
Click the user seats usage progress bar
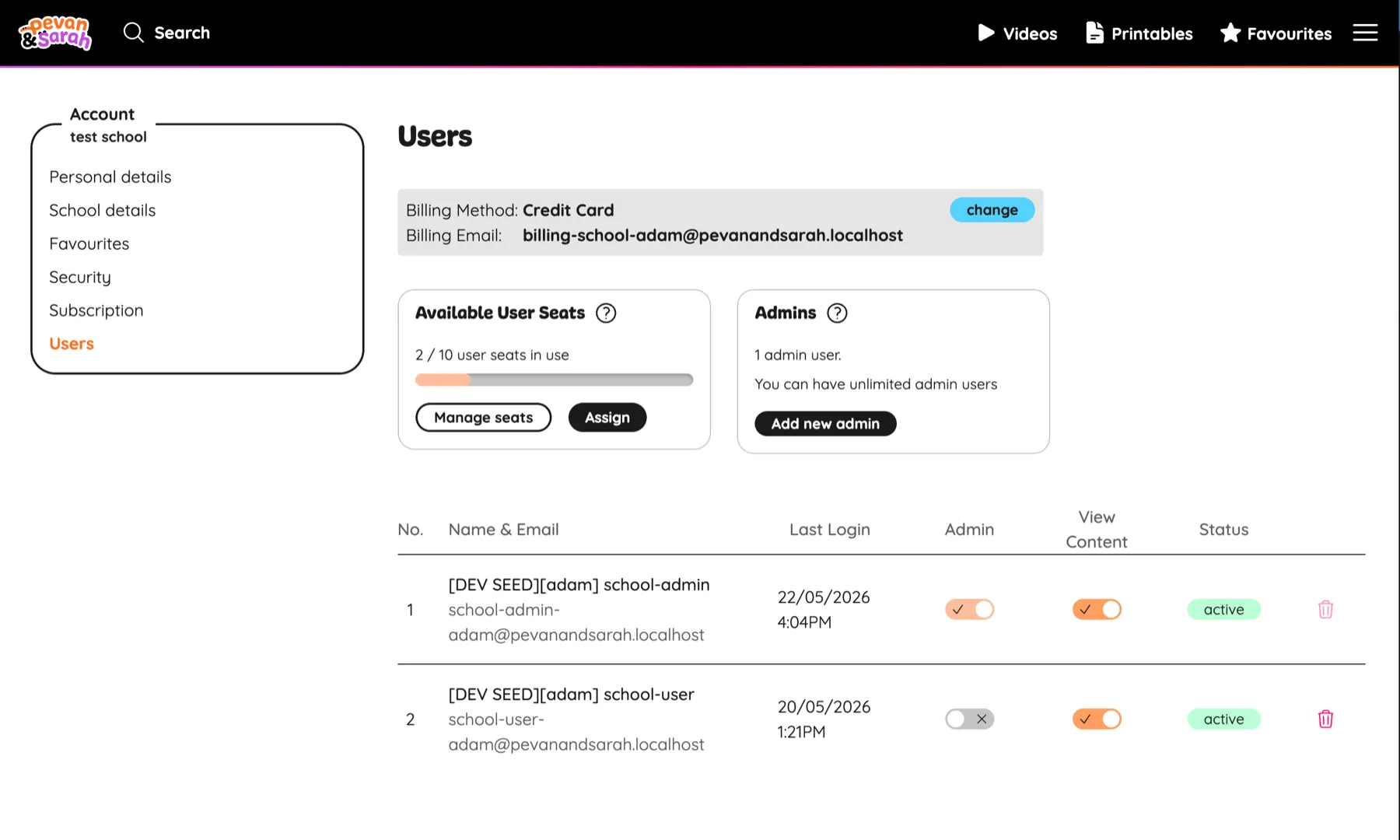point(554,380)
